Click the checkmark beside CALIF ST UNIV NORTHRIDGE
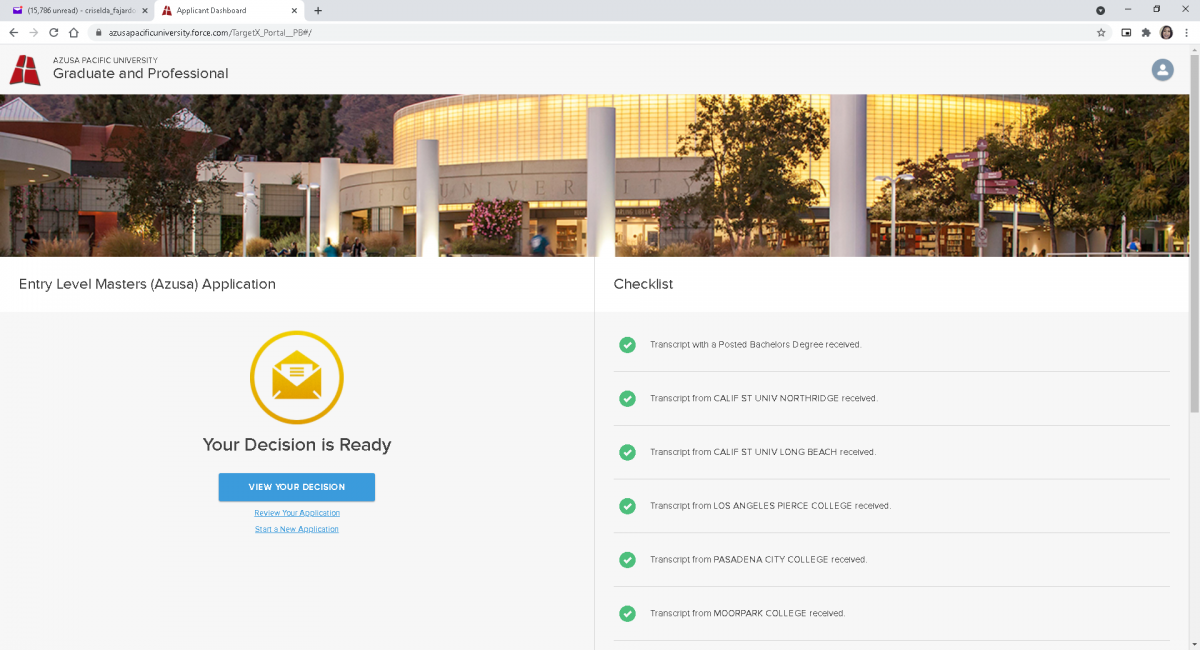This screenshot has width=1200, height=650. point(627,398)
